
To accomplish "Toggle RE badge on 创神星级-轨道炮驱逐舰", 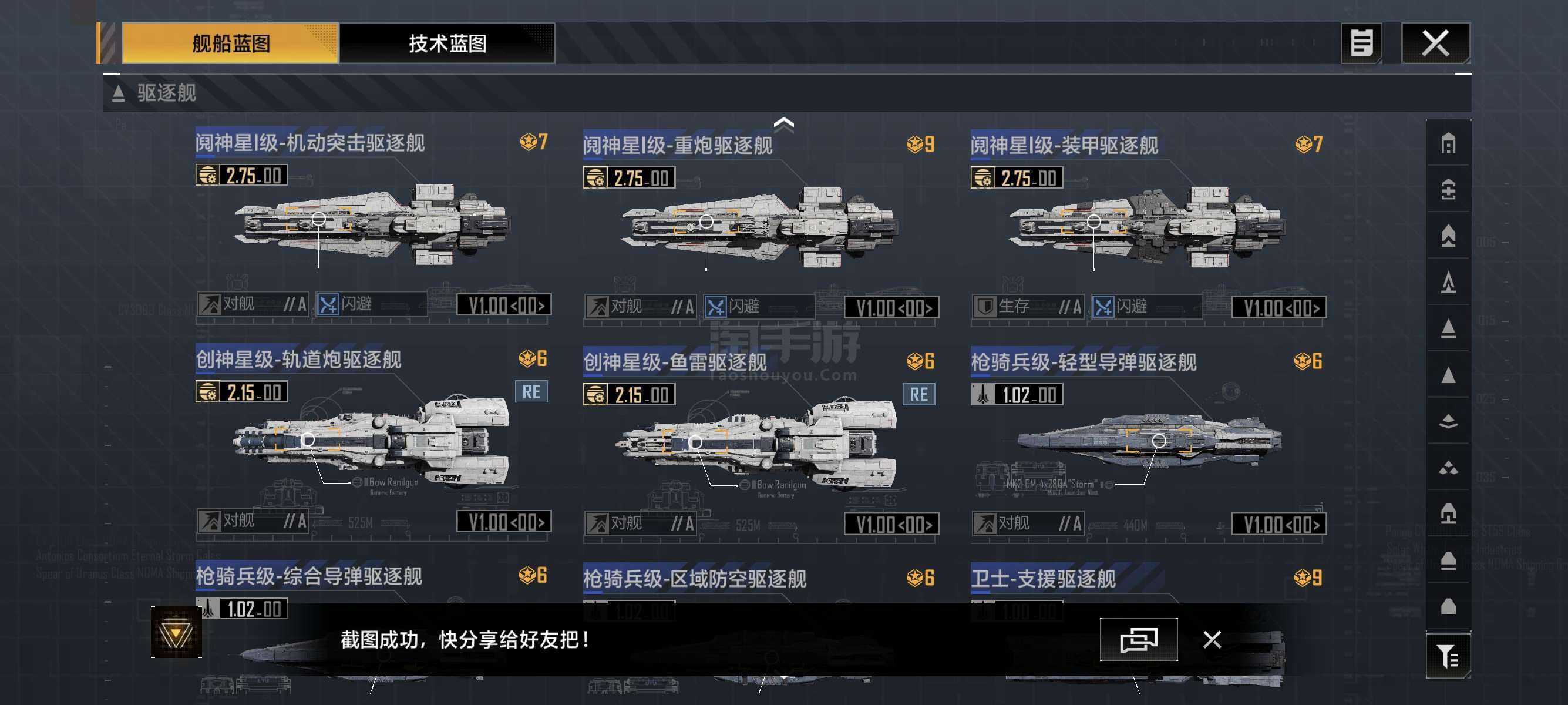I will [531, 391].
